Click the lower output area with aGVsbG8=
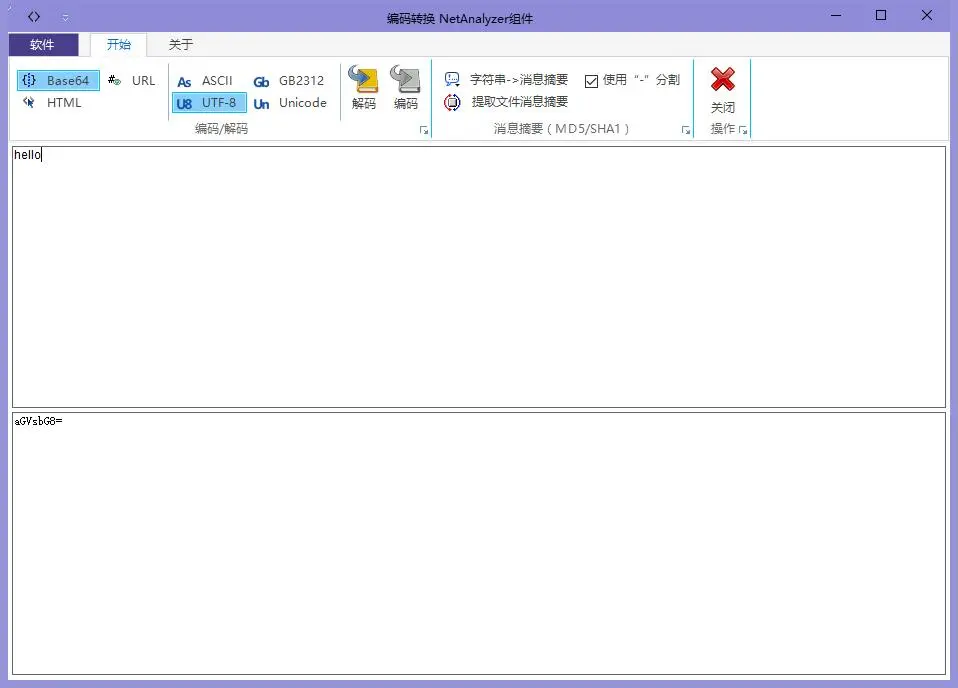Image resolution: width=958 pixels, height=688 pixels. coord(479,544)
